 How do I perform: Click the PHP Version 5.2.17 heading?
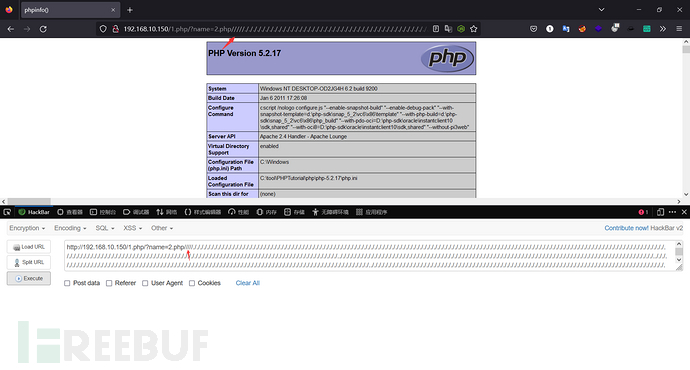click(245, 53)
